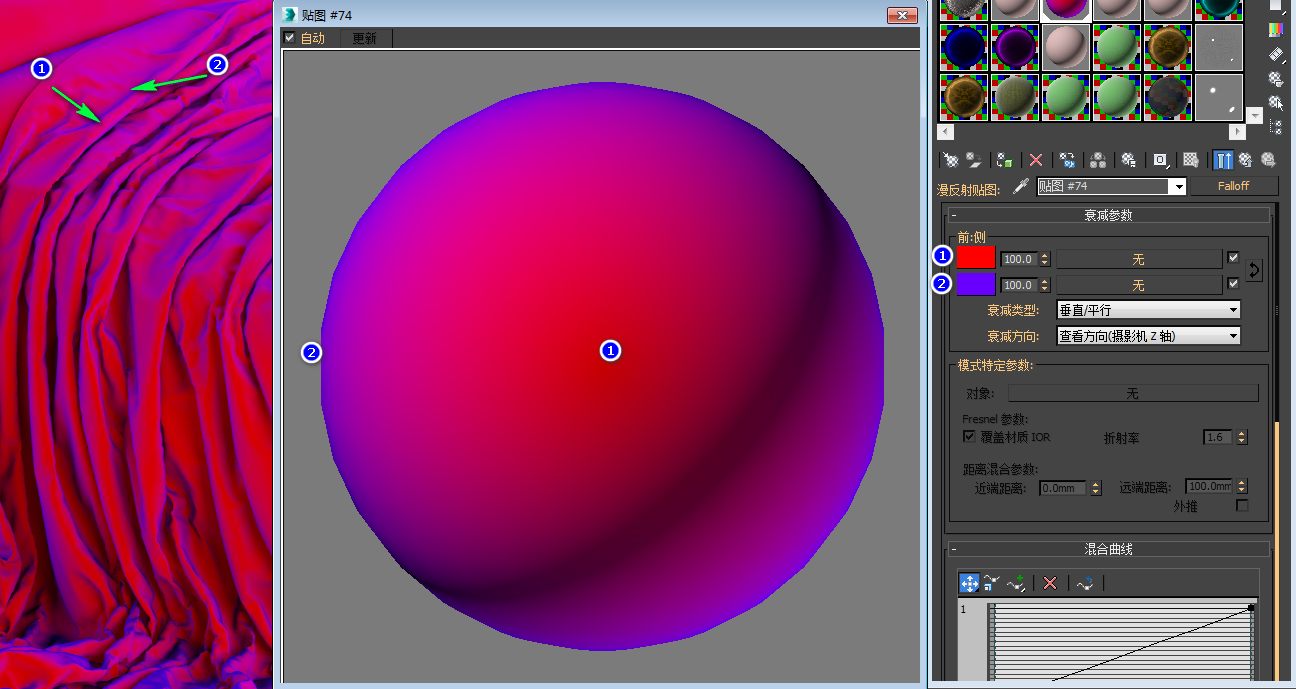This screenshot has height=689, width=1296.
Task: Click sample slots scroll right arrow
Action: (1238, 132)
